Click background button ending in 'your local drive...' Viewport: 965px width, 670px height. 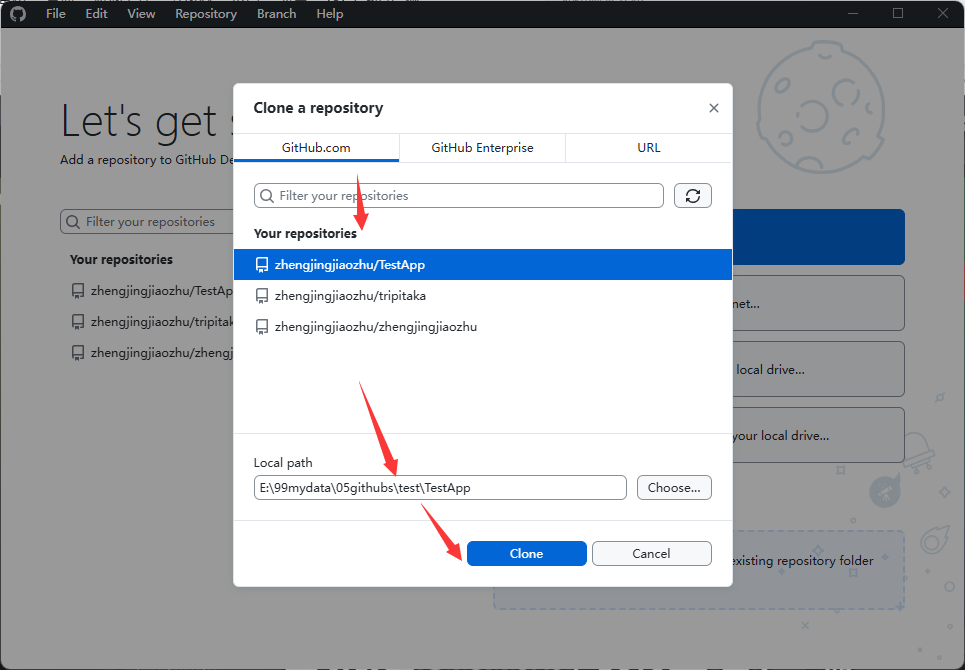click(x=819, y=435)
